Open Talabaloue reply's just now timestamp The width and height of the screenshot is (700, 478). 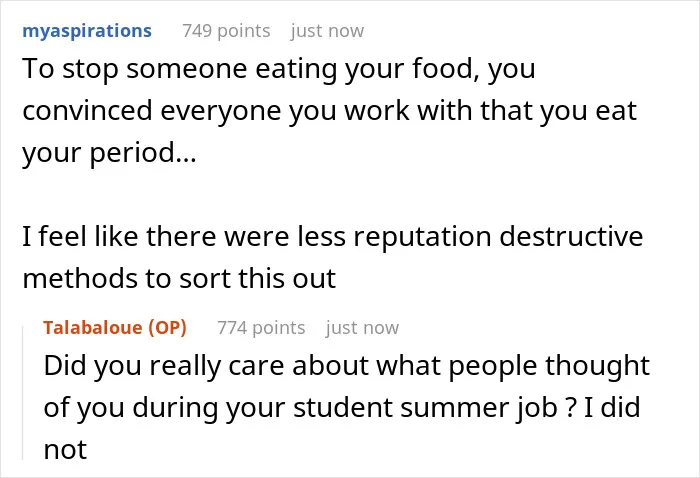tap(362, 328)
